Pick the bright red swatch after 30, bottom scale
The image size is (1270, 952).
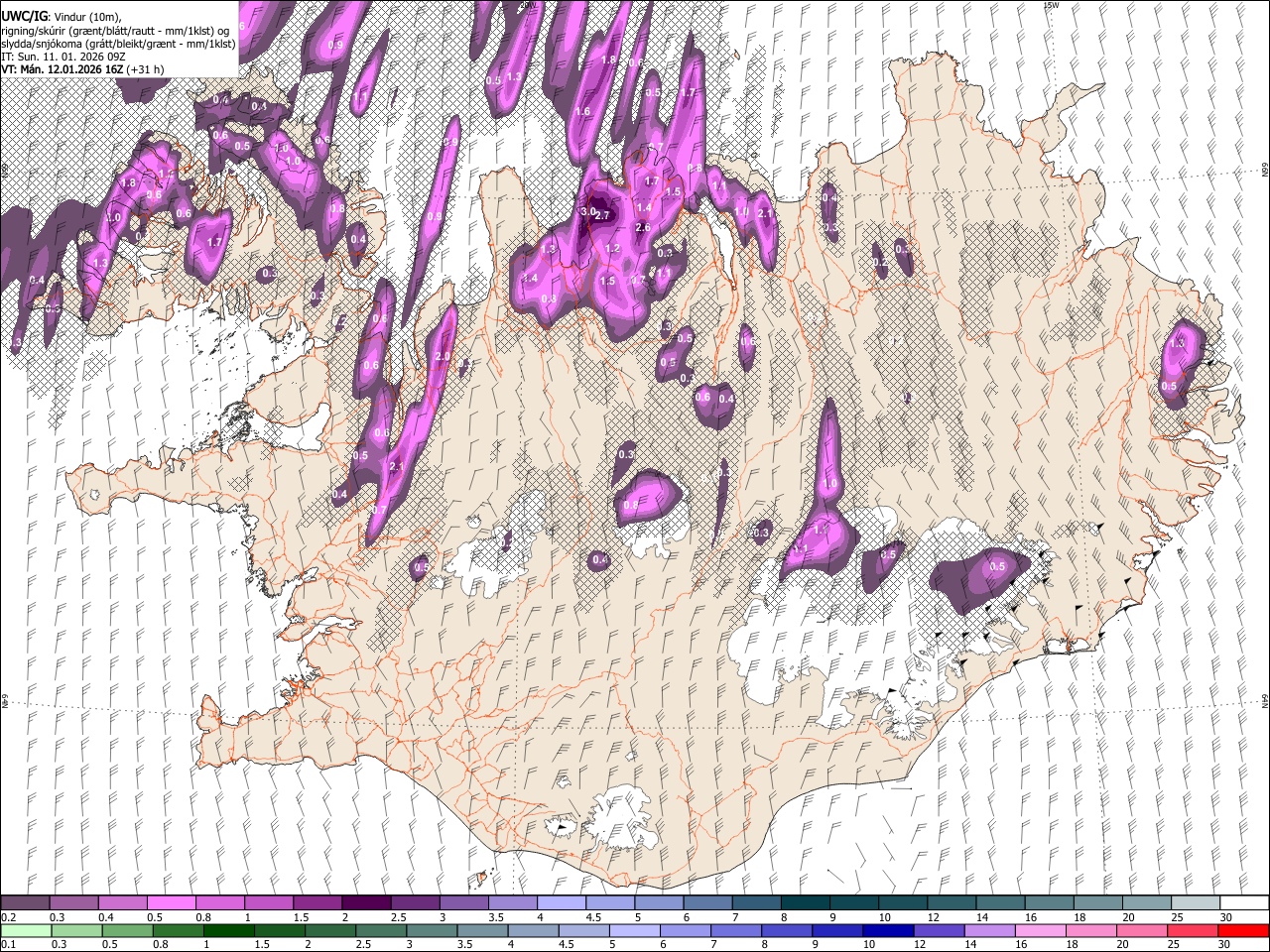click(1242, 930)
